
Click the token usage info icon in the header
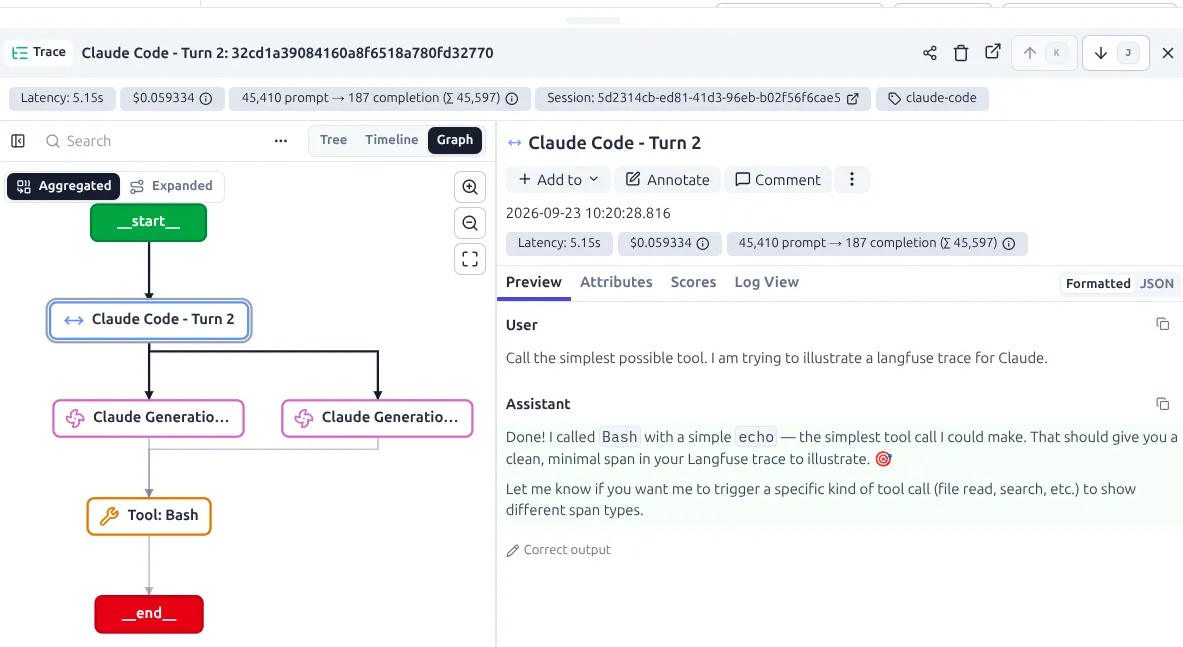click(x=512, y=99)
